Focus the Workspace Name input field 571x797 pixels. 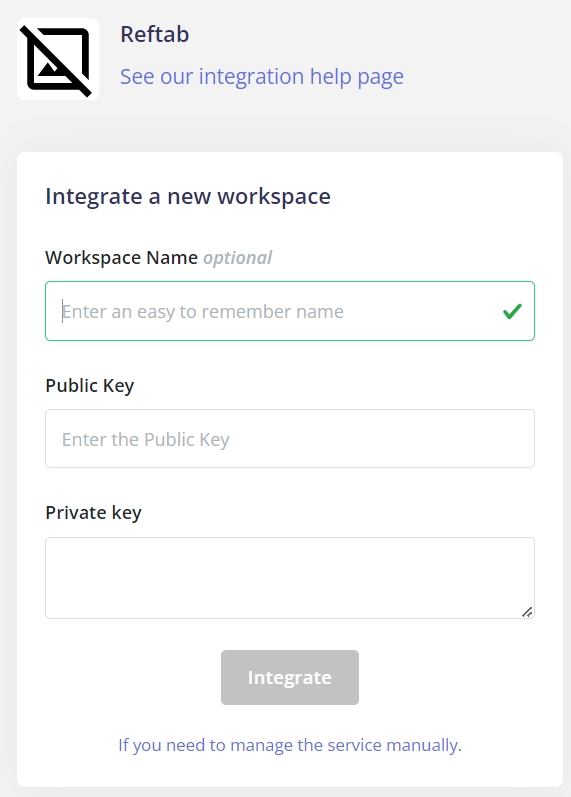coord(290,311)
